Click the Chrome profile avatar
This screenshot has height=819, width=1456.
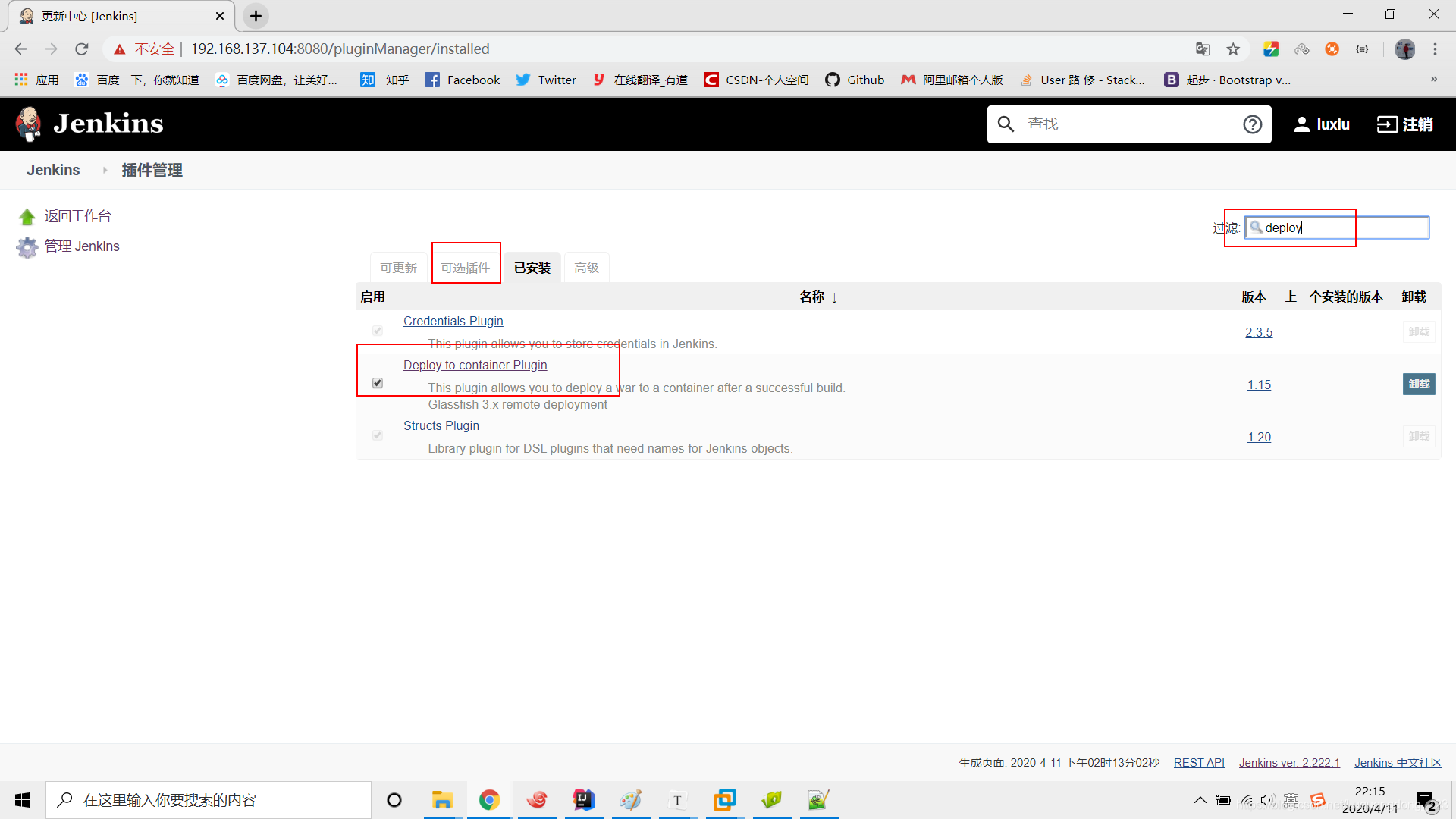pos(1405,49)
